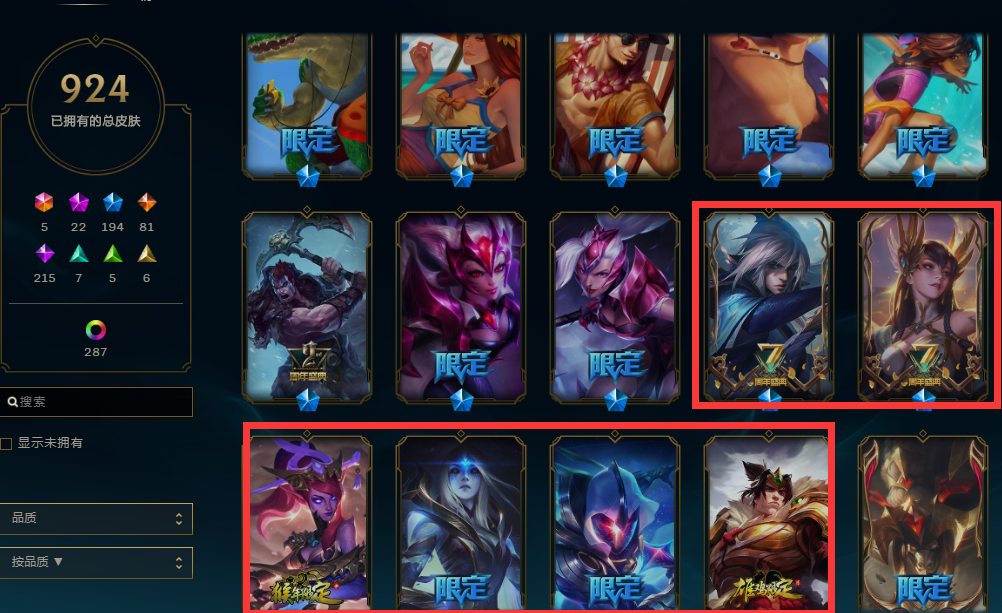
Task: Select the orange gem icon above count 81
Action: (x=147, y=203)
